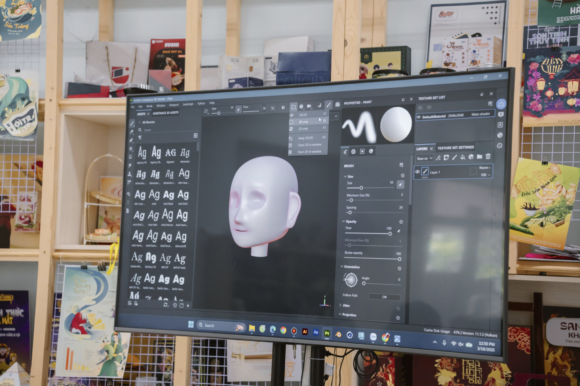Toggle DefaultMaterial texture set visibility eye

coord(419,117)
